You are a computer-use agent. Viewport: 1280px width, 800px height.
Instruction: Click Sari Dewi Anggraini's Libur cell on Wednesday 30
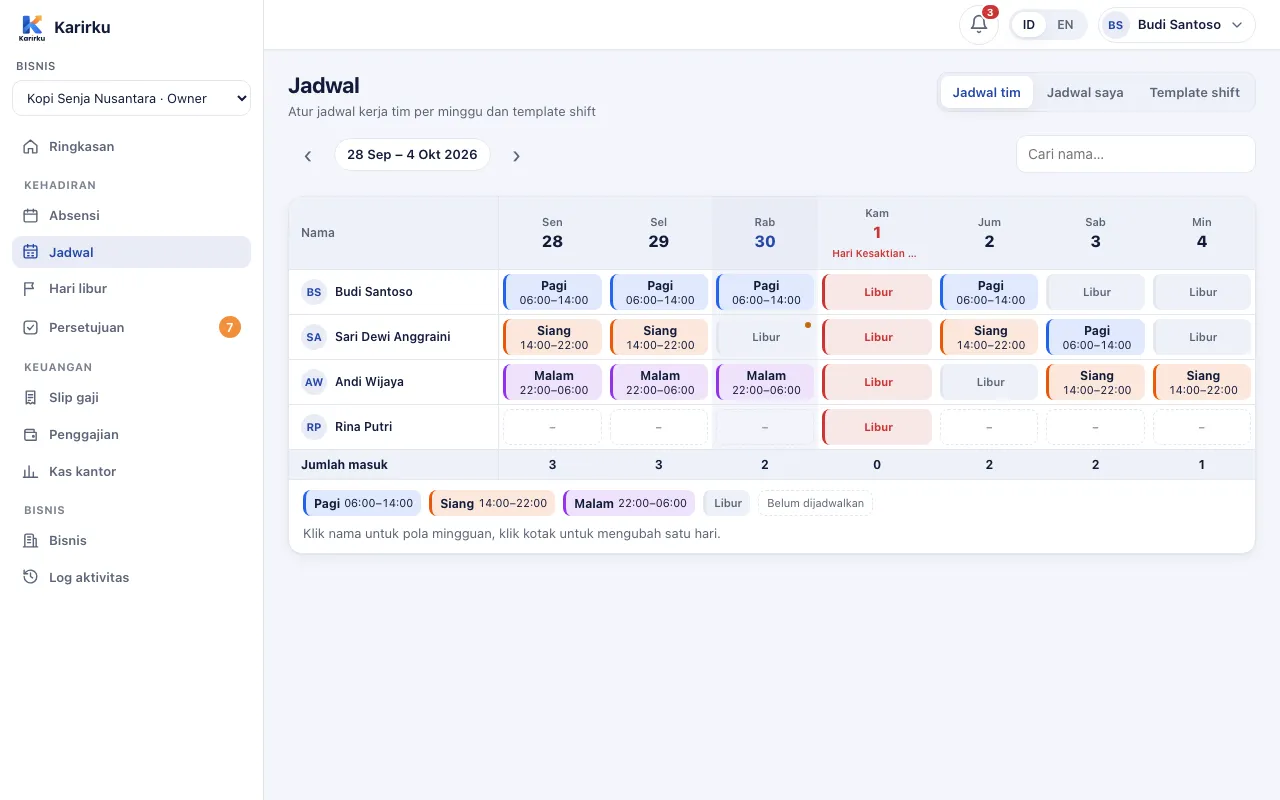point(765,337)
